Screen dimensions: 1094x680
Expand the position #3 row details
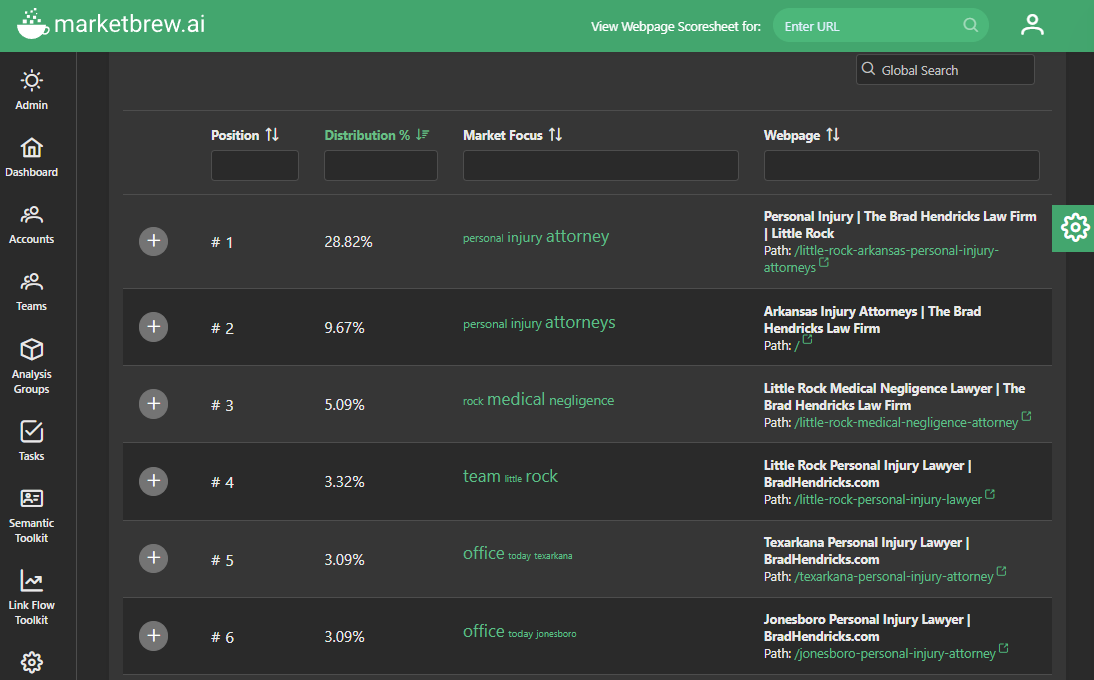(x=153, y=404)
